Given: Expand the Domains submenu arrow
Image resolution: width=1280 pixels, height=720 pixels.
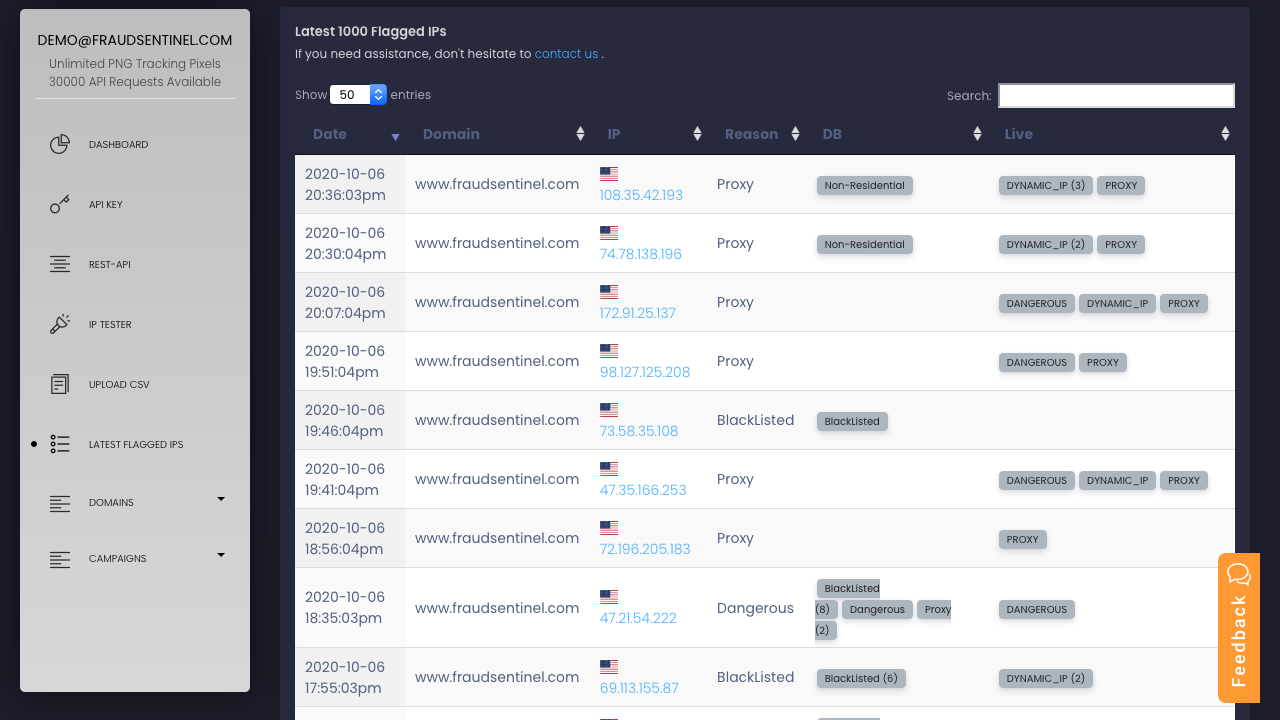Looking at the screenshot, I should [x=221, y=499].
